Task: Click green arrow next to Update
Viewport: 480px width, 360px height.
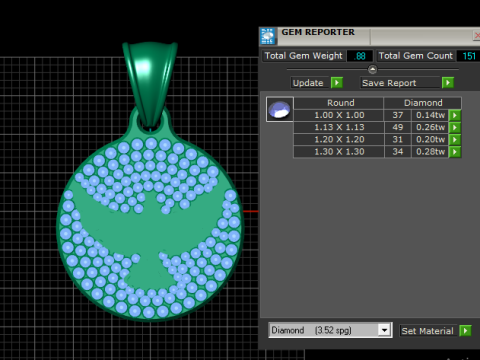Action: pos(337,83)
